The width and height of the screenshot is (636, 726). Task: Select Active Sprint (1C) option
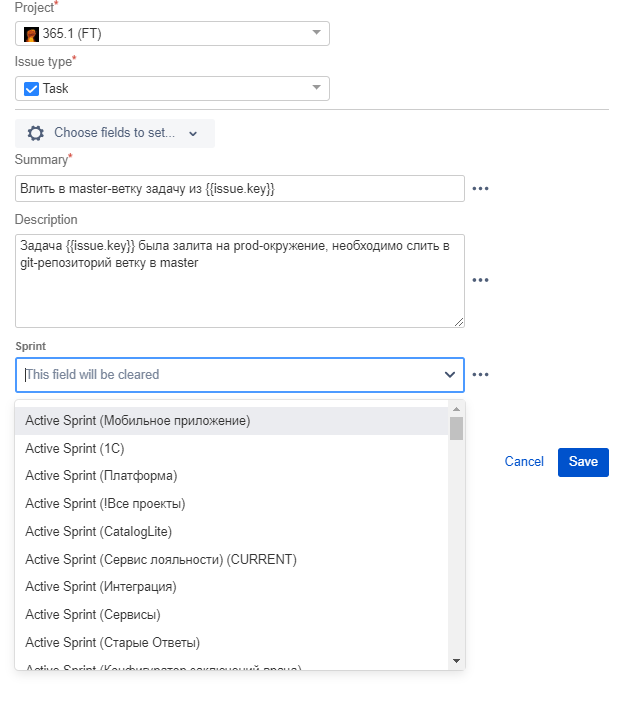pos(75,448)
